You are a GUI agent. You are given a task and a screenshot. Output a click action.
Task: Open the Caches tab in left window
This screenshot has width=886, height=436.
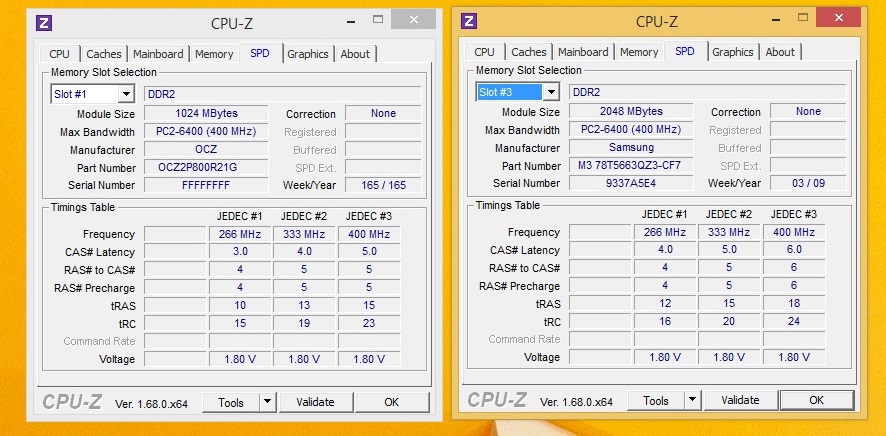[103, 54]
